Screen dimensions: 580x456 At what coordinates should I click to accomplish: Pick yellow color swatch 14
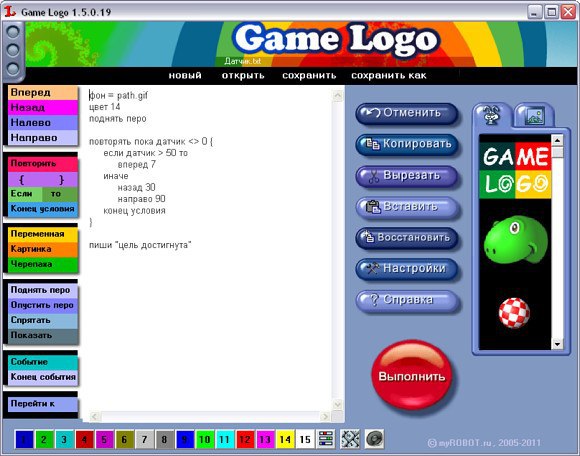click(x=285, y=439)
